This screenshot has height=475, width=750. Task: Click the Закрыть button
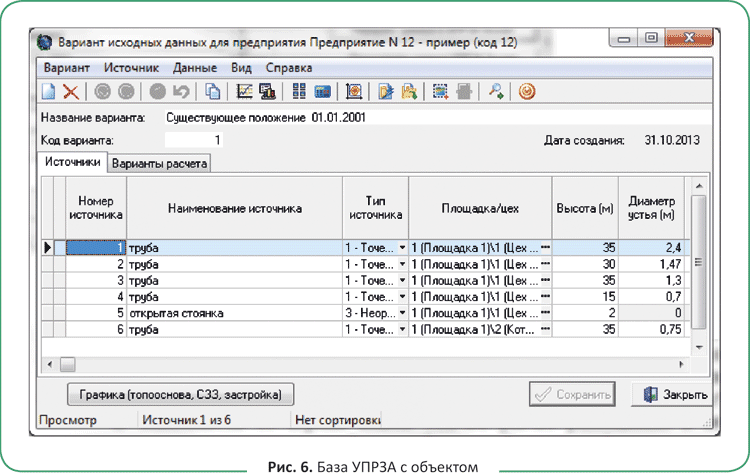click(x=672, y=395)
